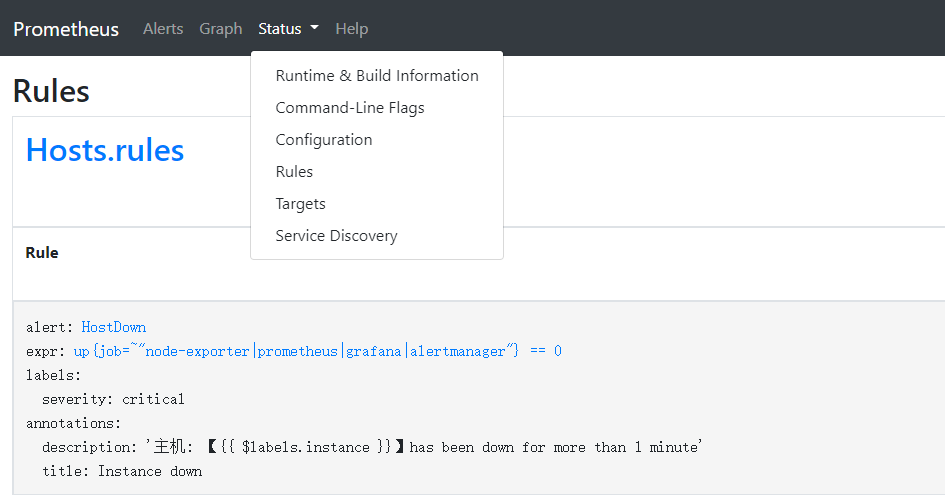Click the title: Instance down line

pos(122,471)
